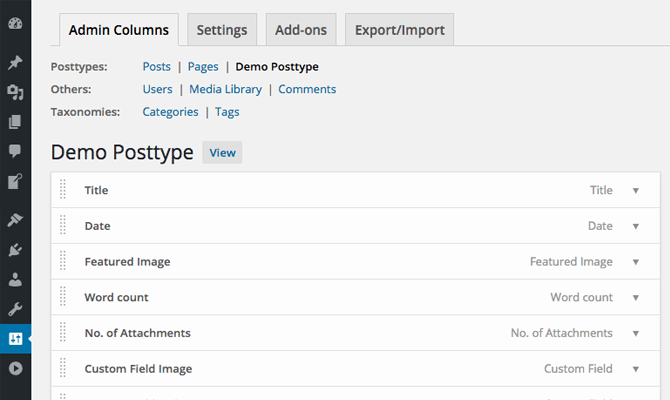Image resolution: width=670 pixels, height=400 pixels.
Task: Click the gray Custom Field type text
Action: pos(578,369)
